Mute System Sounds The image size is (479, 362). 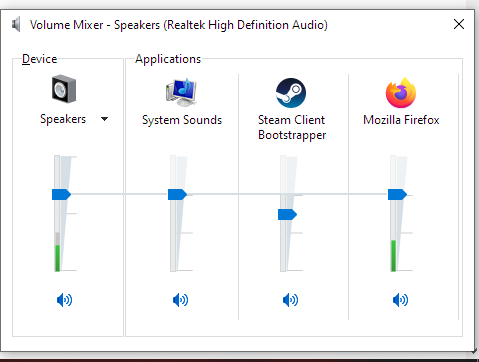(180, 300)
